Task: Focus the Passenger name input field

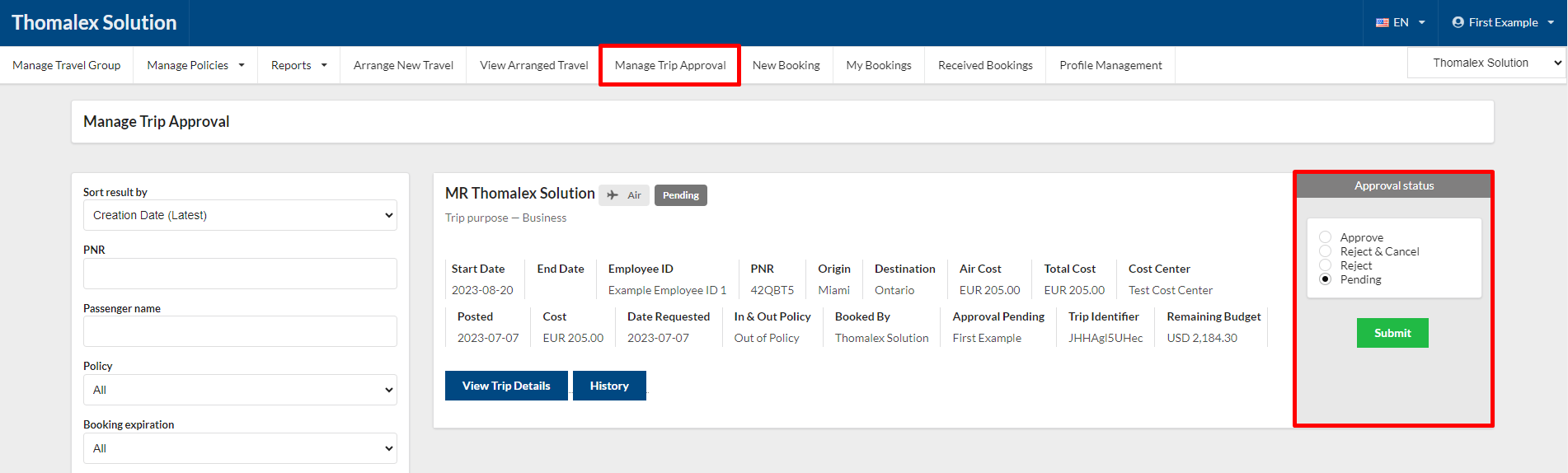Action: [240, 331]
